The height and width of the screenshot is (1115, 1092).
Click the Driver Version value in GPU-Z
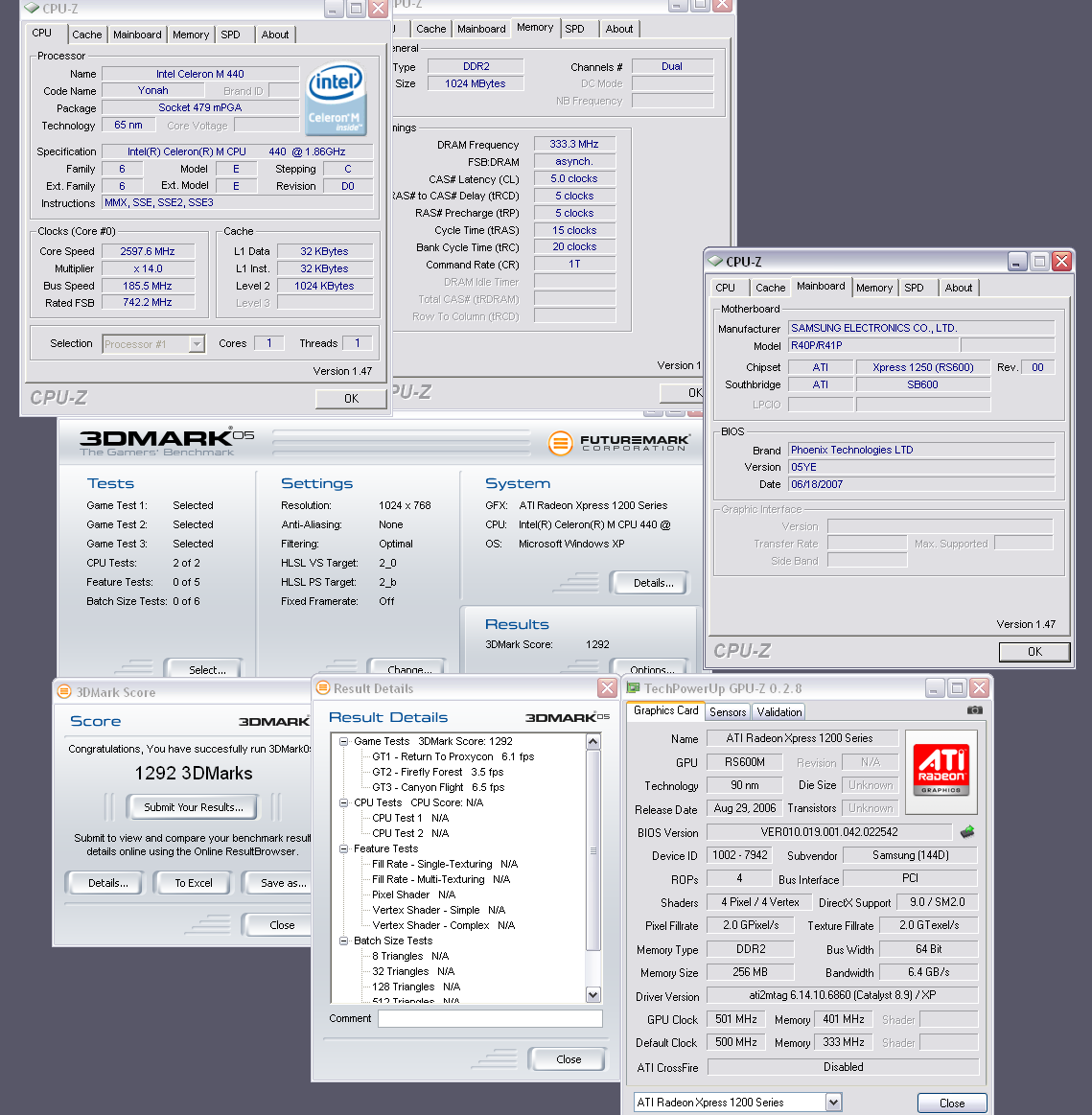pyautogui.click(x=843, y=995)
